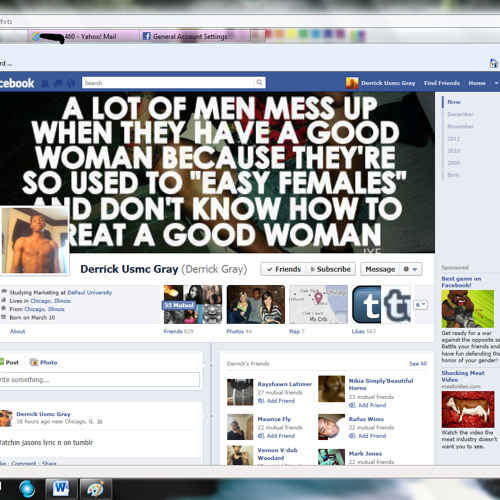This screenshot has height=500, width=500.
Task: Open post author Derrick Usmc Gray link
Action: pyautogui.click(x=43, y=414)
